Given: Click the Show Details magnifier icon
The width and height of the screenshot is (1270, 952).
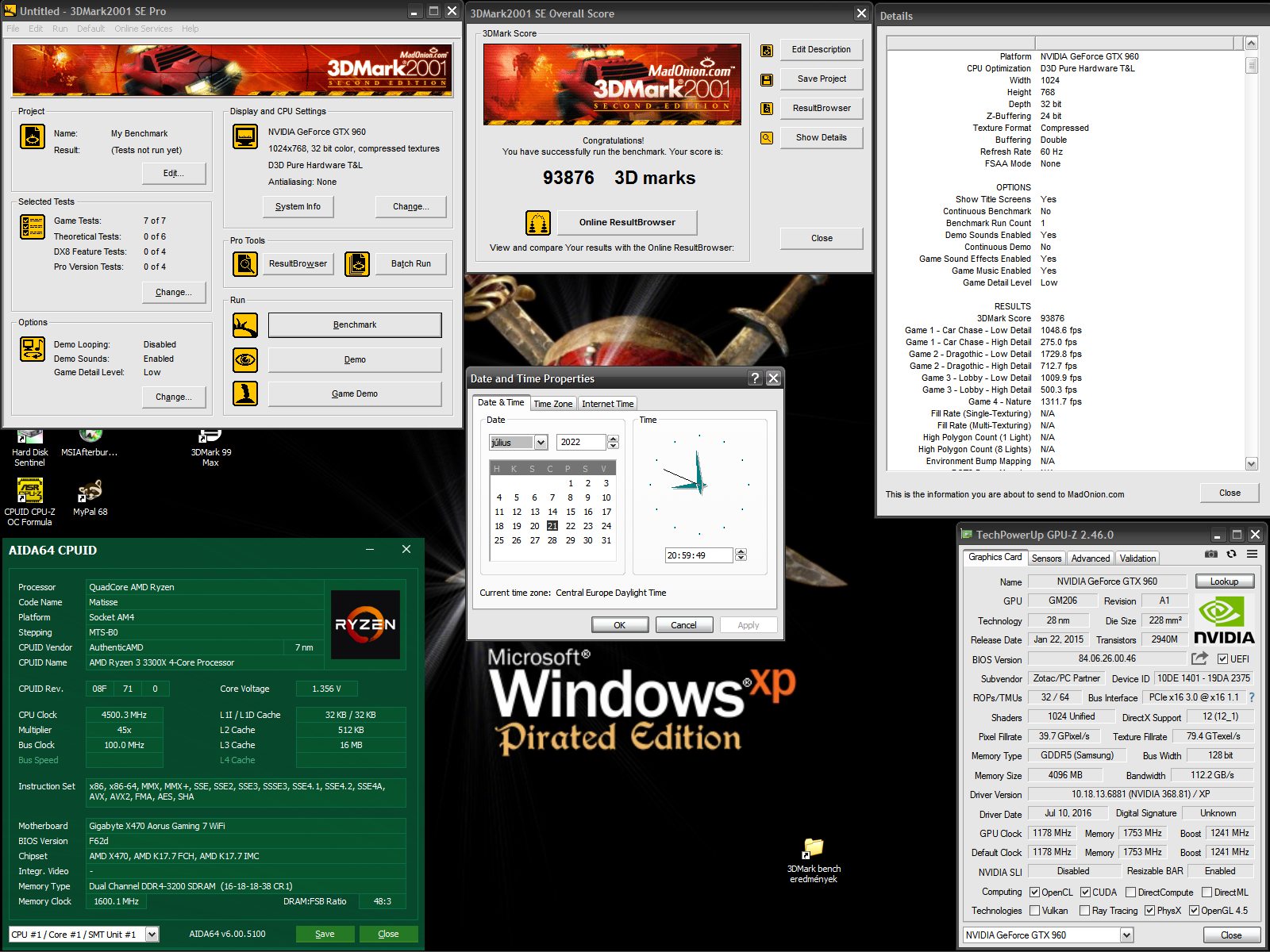Looking at the screenshot, I should click(x=767, y=138).
